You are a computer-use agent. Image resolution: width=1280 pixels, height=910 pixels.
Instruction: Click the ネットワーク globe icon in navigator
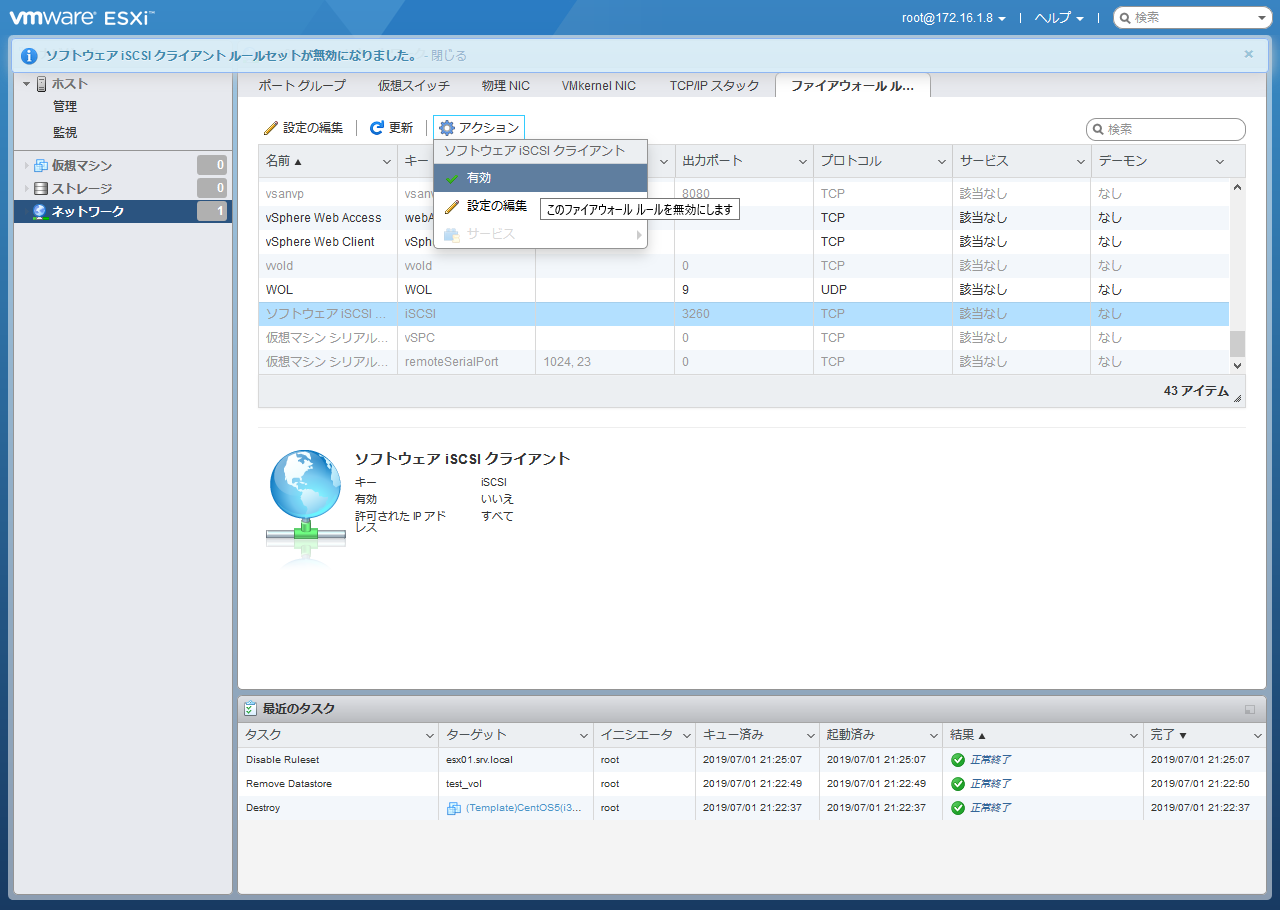(x=41, y=211)
